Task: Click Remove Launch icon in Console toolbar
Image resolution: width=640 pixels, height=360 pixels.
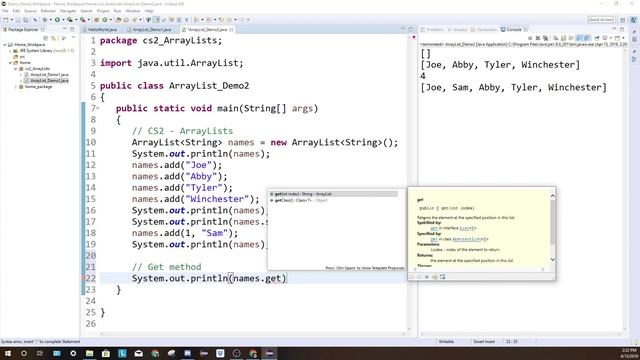Action: (x=538, y=38)
